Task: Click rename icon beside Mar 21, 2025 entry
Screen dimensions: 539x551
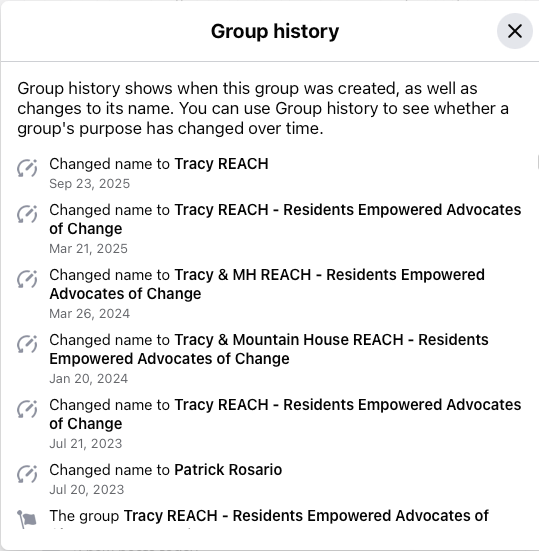Action: click(27, 214)
